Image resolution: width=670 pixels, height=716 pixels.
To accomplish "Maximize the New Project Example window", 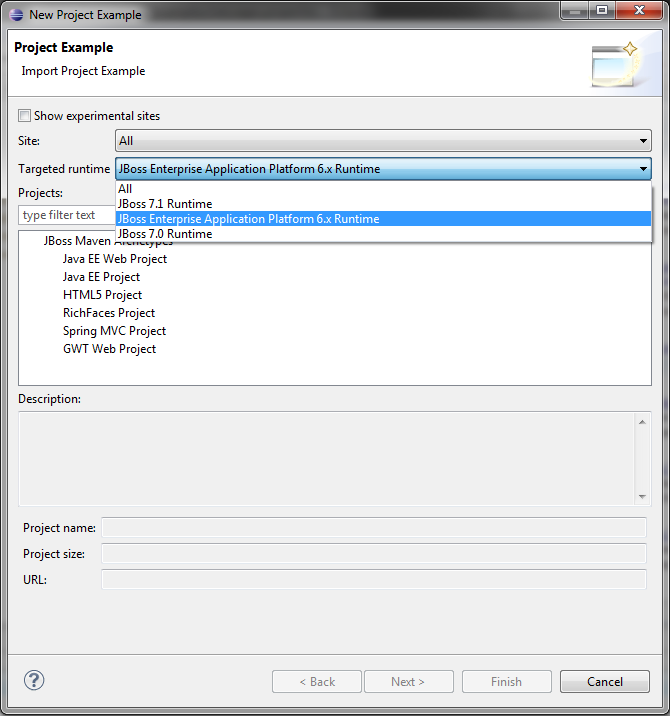I will pos(602,11).
